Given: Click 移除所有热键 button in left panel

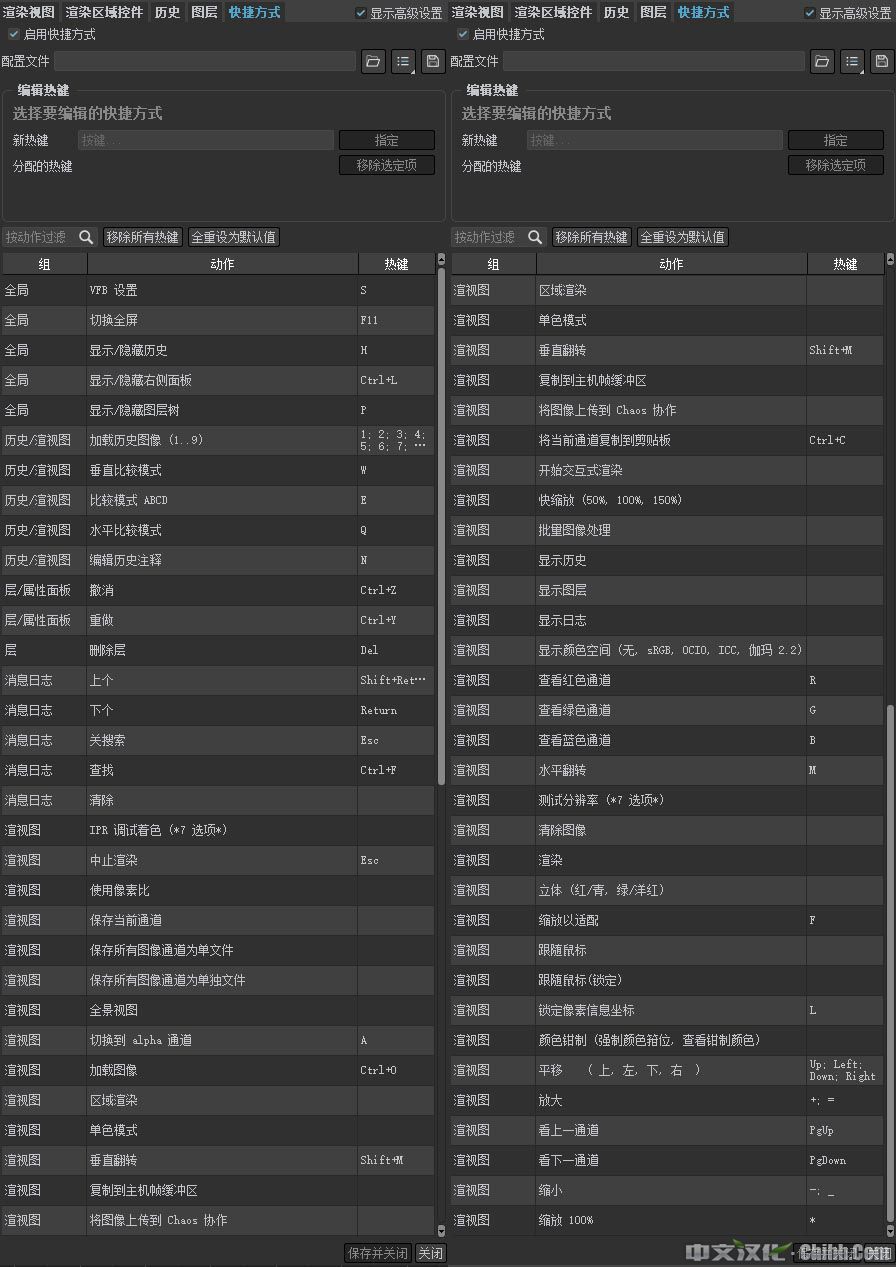Looking at the screenshot, I should (x=142, y=237).
